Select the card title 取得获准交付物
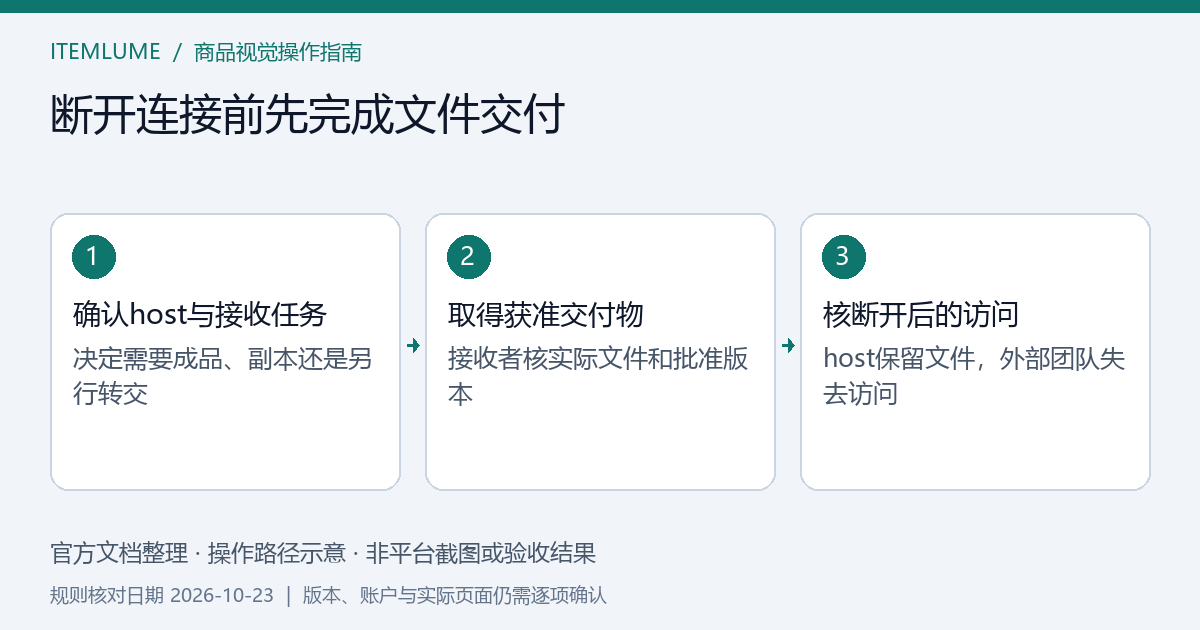This screenshot has width=1200, height=630. [545, 315]
